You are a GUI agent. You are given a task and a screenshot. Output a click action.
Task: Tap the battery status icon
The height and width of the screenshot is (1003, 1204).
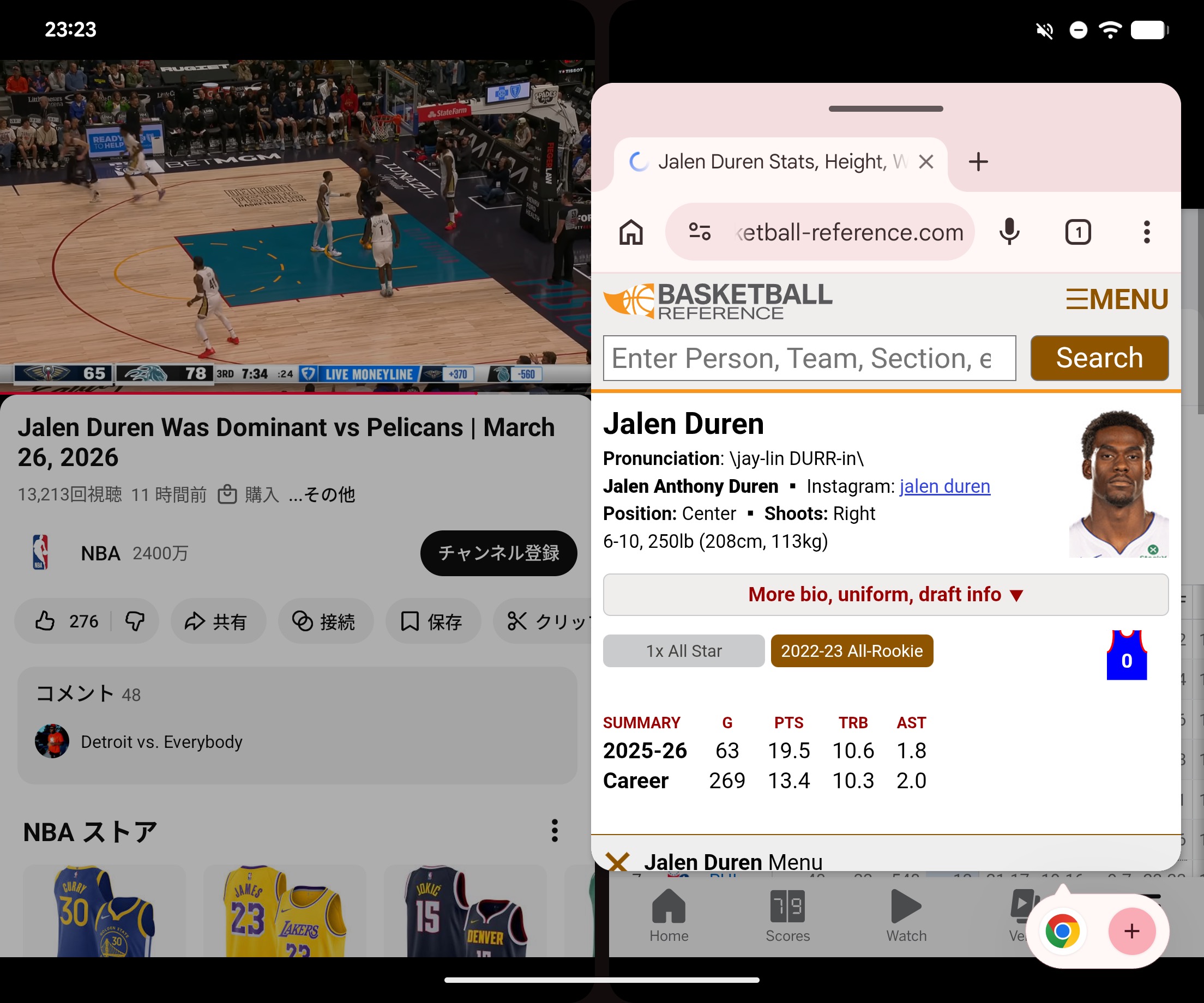(x=1149, y=30)
